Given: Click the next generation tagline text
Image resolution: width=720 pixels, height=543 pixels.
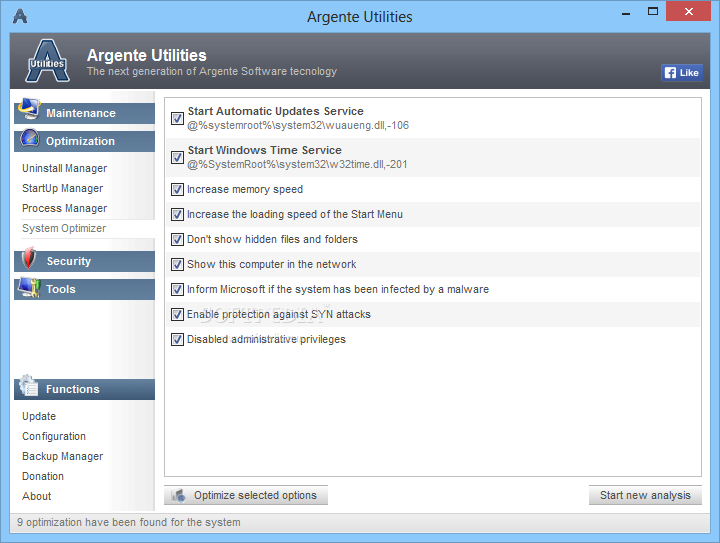Looking at the screenshot, I should tap(212, 72).
